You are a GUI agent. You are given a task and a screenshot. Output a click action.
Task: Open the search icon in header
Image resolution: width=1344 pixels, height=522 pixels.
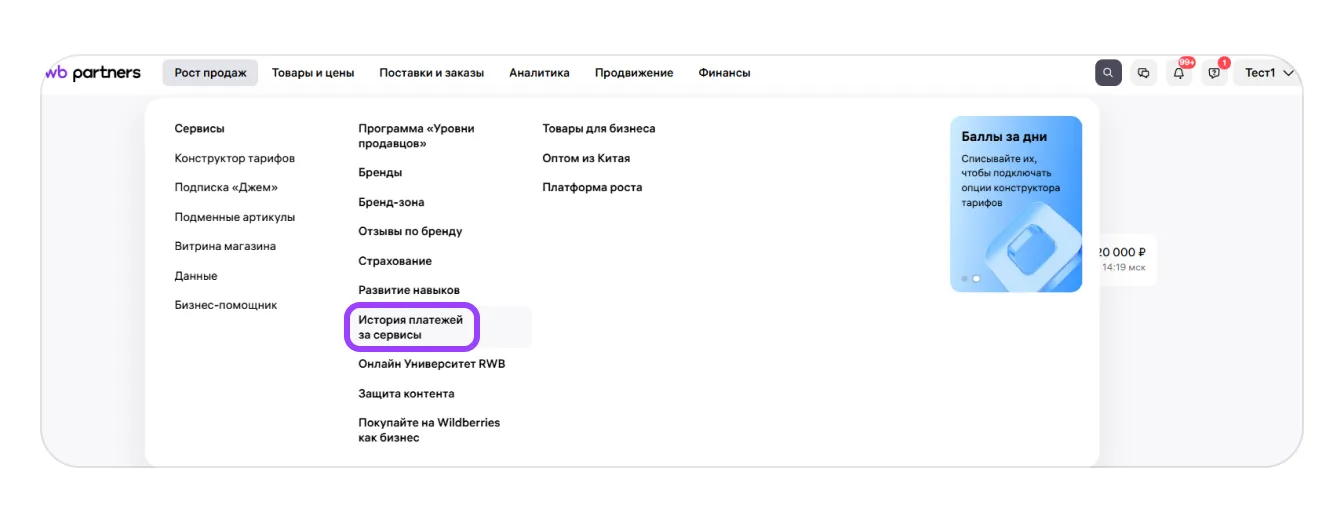(1108, 73)
